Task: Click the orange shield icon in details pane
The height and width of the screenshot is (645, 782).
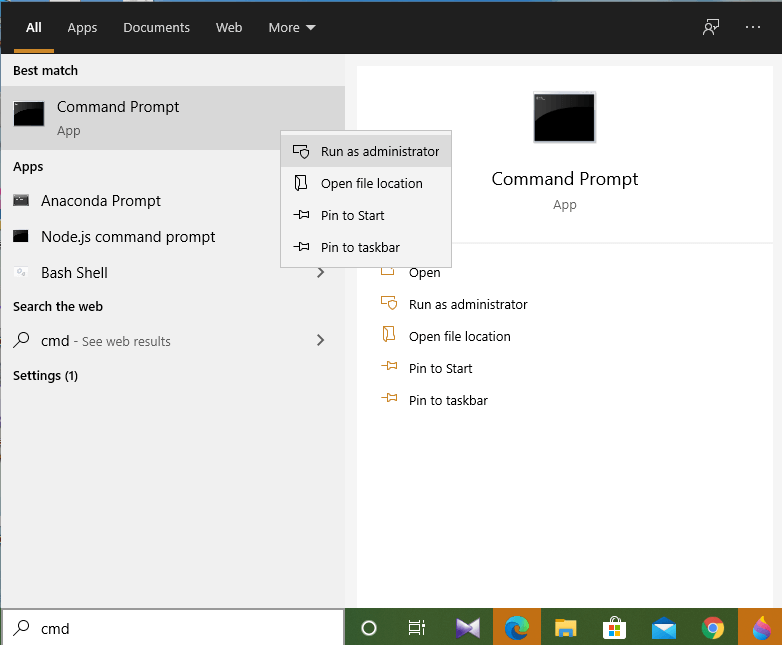Action: [389, 303]
